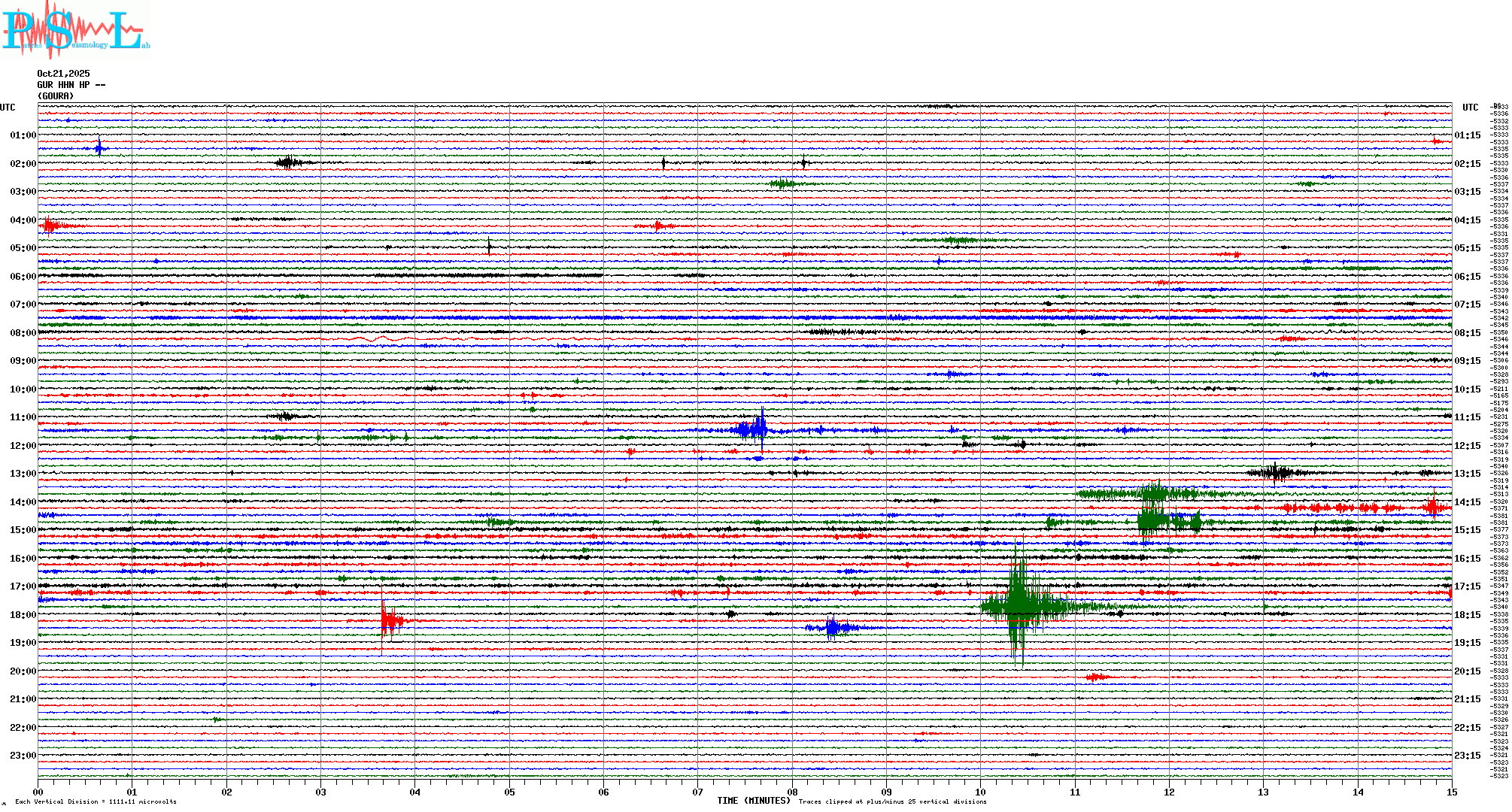Select the 23:00 hour label on left

point(23,756)
